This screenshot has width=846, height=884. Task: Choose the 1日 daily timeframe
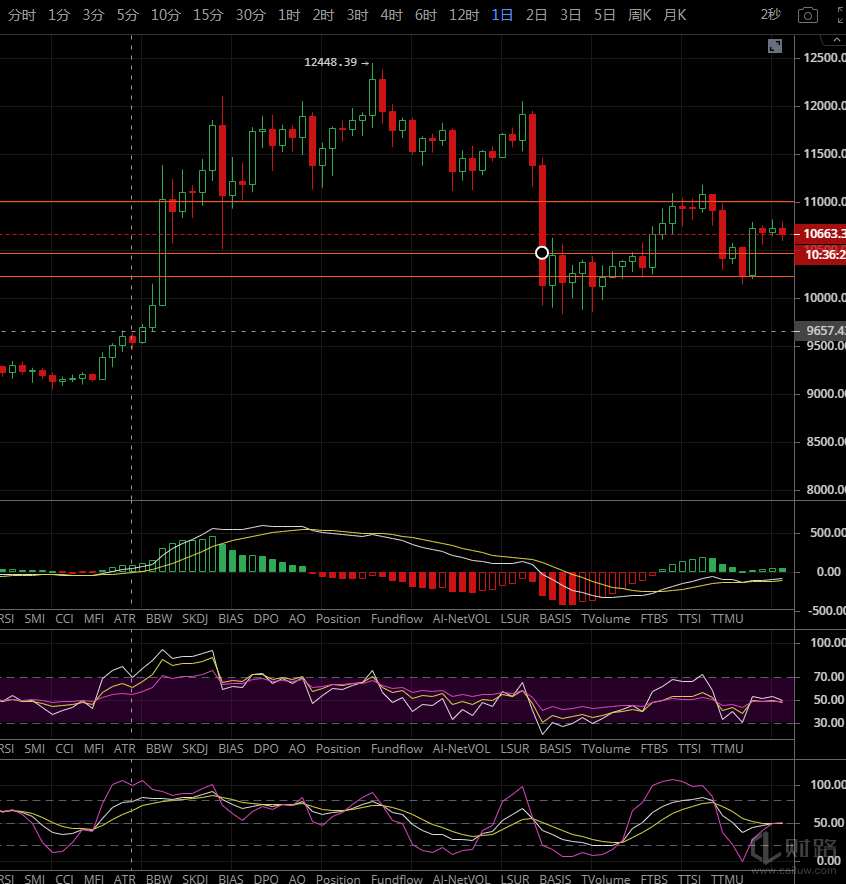(x=503, y=15)
